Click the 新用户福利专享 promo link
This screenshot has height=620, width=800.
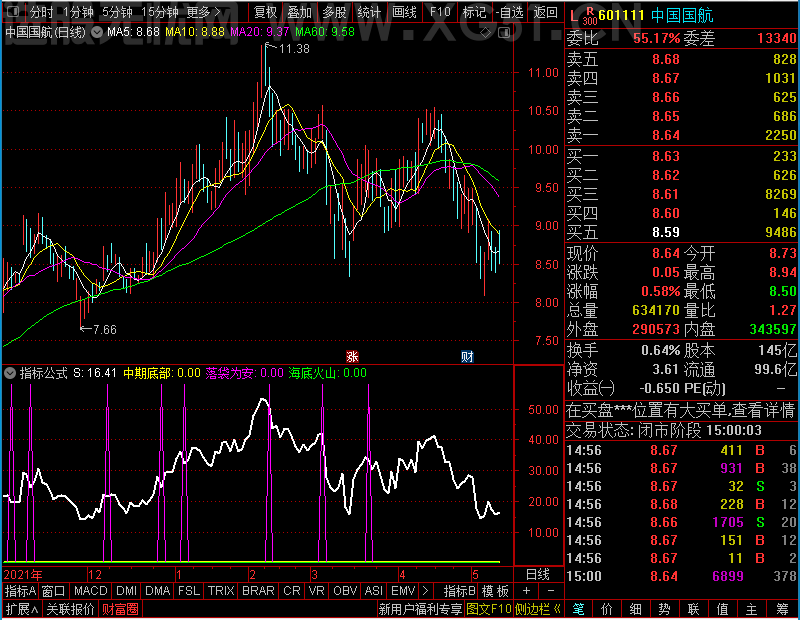(420, 609)
